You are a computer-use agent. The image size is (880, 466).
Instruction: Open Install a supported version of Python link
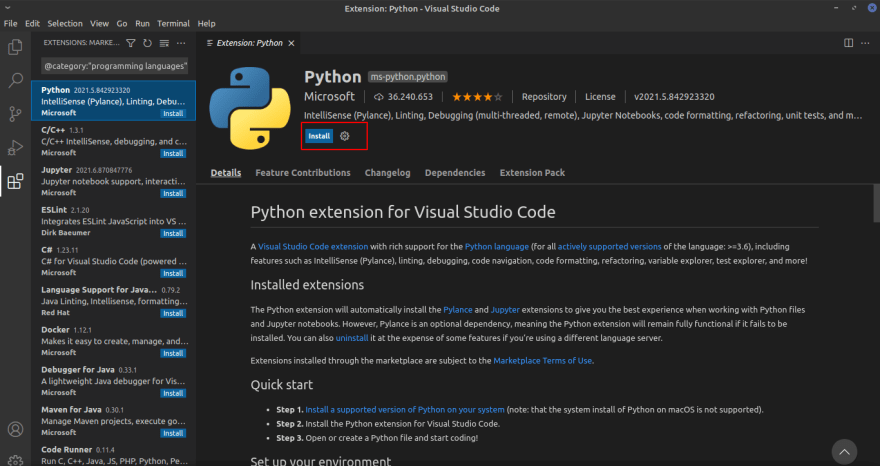[x=405, y=410]
